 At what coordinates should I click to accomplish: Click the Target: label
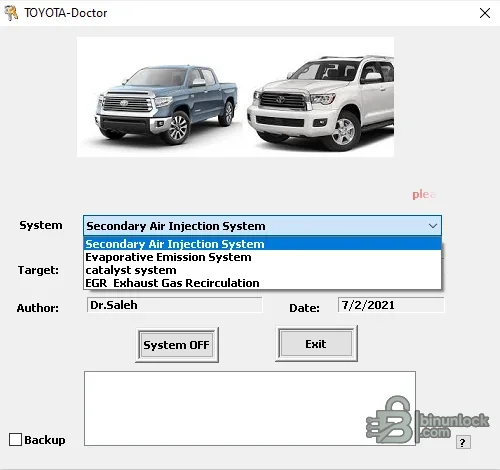(38, 270)
